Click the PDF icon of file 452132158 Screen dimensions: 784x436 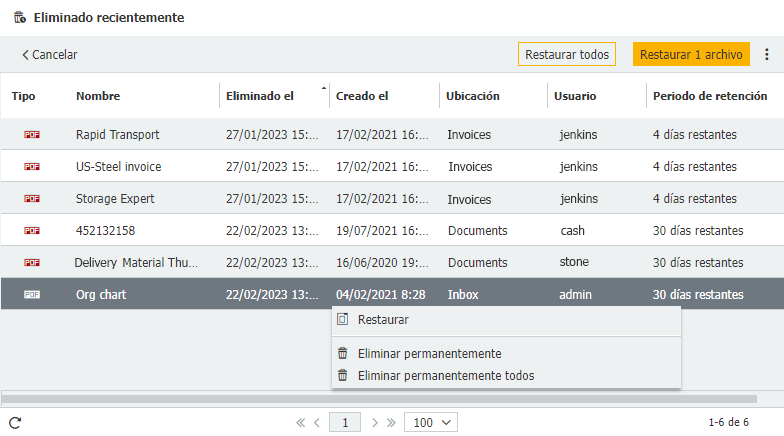click(32, 231)
